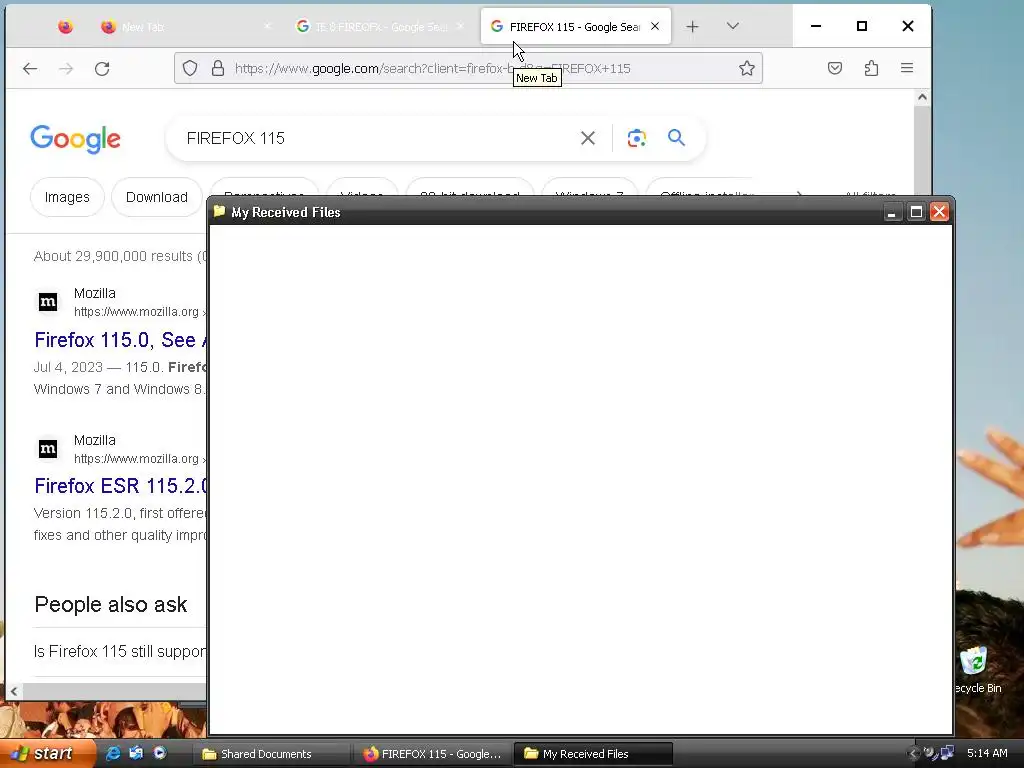Image resolution: width=1024 pixels, height=768 pixels.
Task: Expand the List all tabs chevron
Action: [x=733, y=26]
